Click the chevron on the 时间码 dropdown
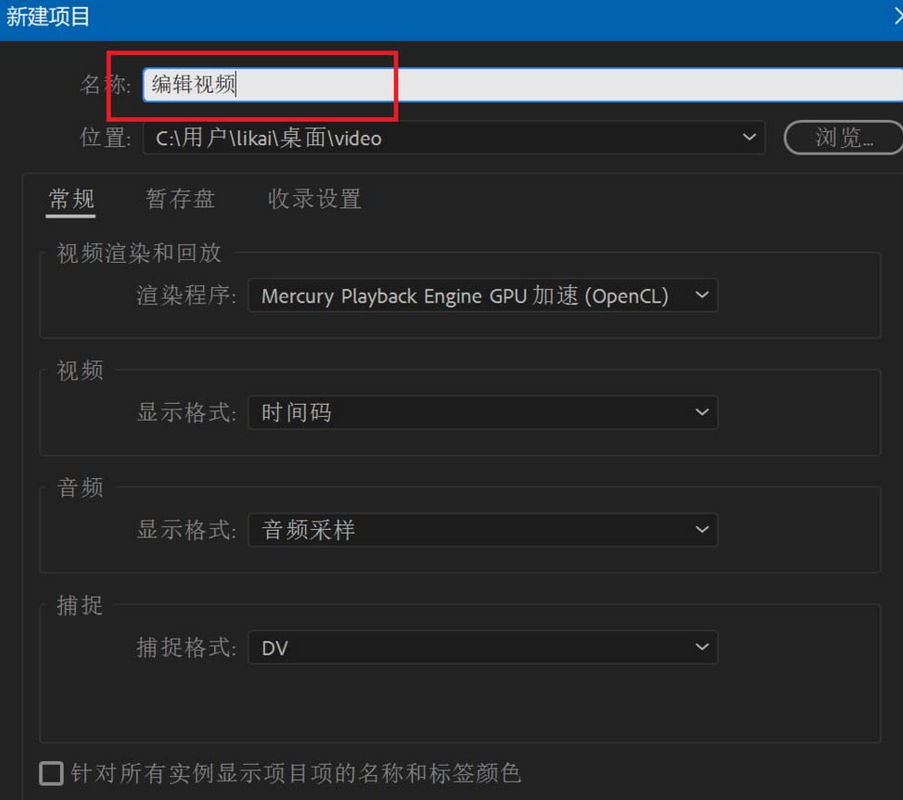Image resolution: width=903 pixels, height=800 pixels. (x=703, y=412)
